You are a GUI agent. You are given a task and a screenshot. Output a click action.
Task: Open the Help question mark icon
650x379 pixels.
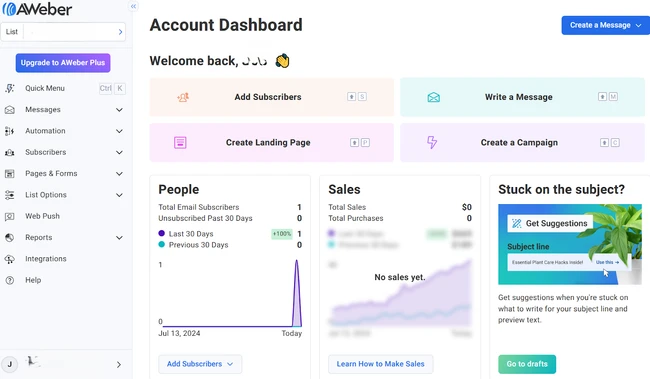pyautogui.click(x=10, y=280)
